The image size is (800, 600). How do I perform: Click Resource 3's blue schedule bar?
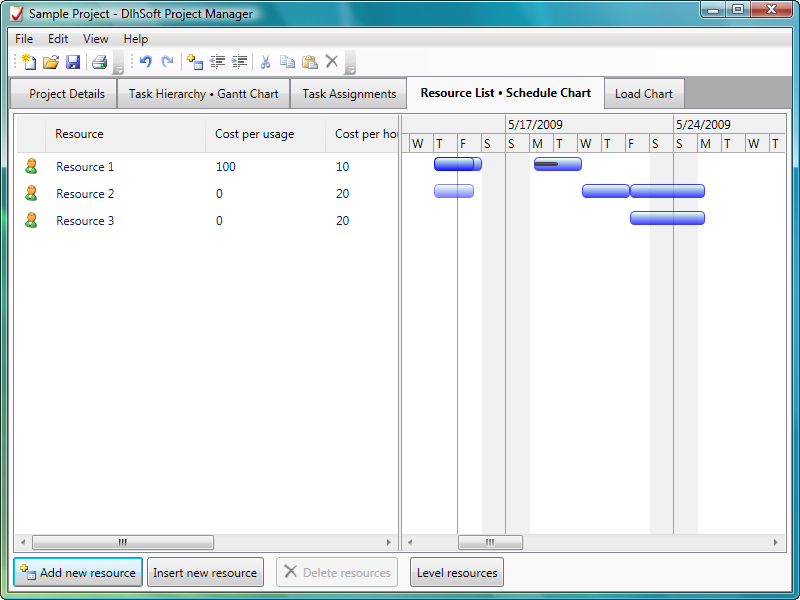[667, 218]
